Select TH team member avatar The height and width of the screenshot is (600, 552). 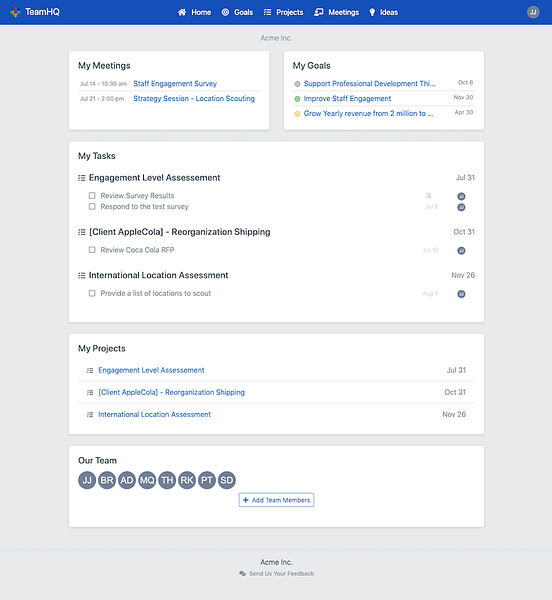tap(167, 480)
